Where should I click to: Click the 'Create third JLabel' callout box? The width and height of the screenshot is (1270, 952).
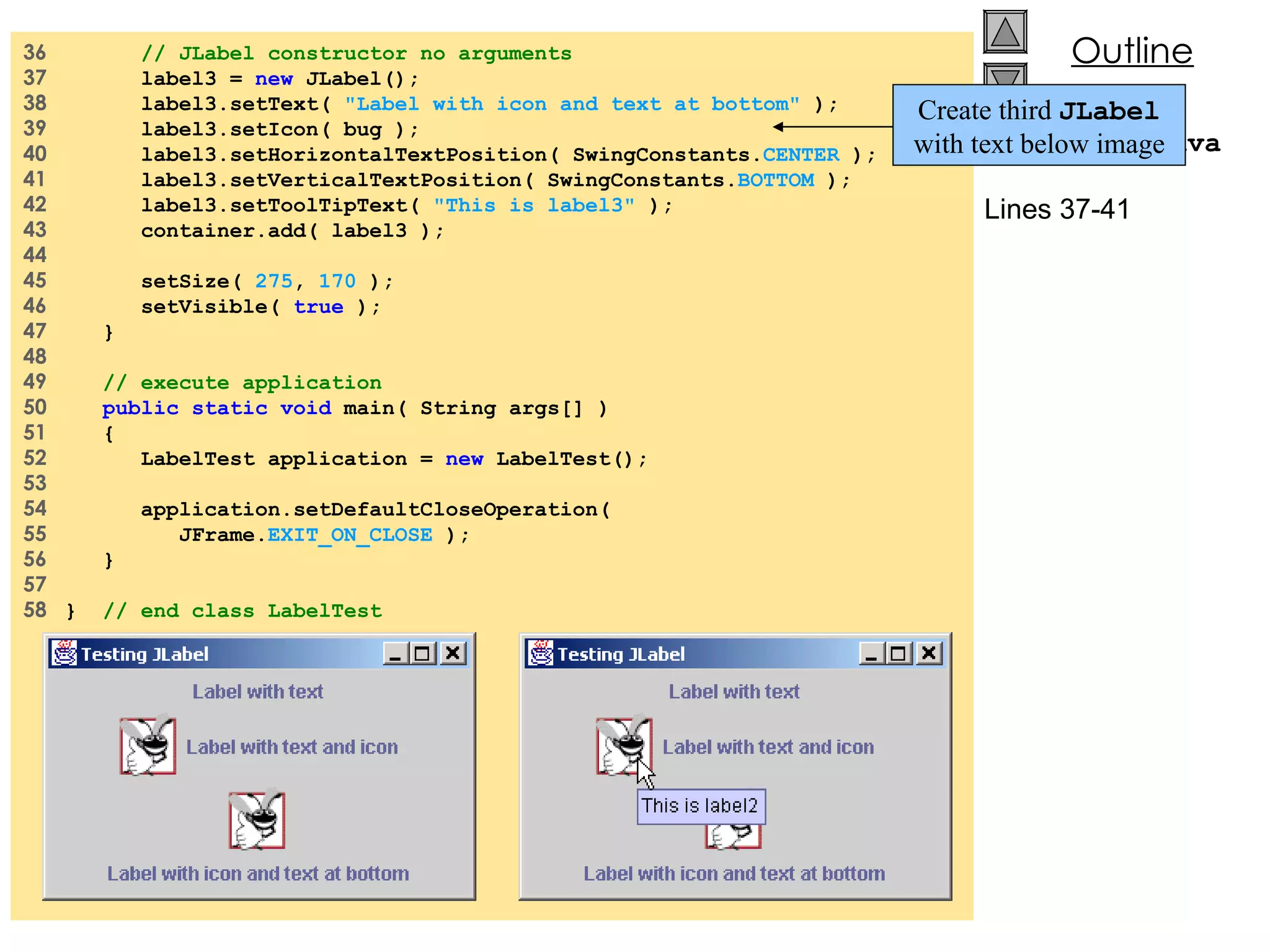click(x=1039, y=126)
